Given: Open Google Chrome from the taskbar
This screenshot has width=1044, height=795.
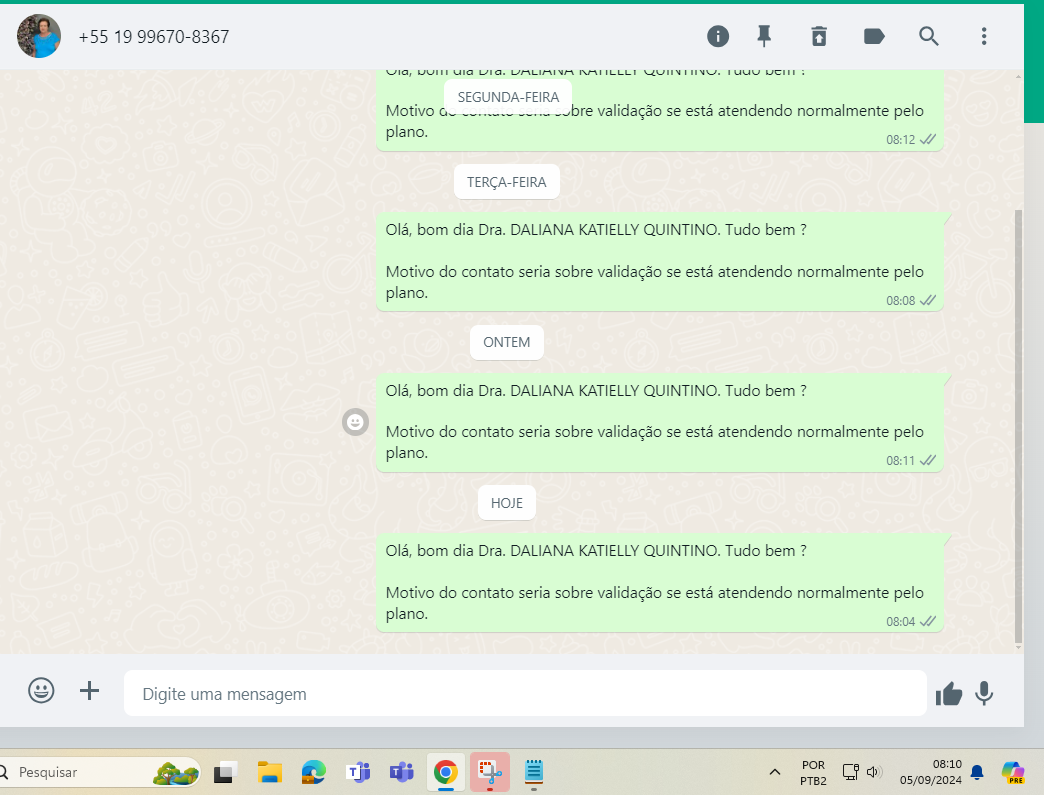Looking at the screenshot, I should pos(446,772).
